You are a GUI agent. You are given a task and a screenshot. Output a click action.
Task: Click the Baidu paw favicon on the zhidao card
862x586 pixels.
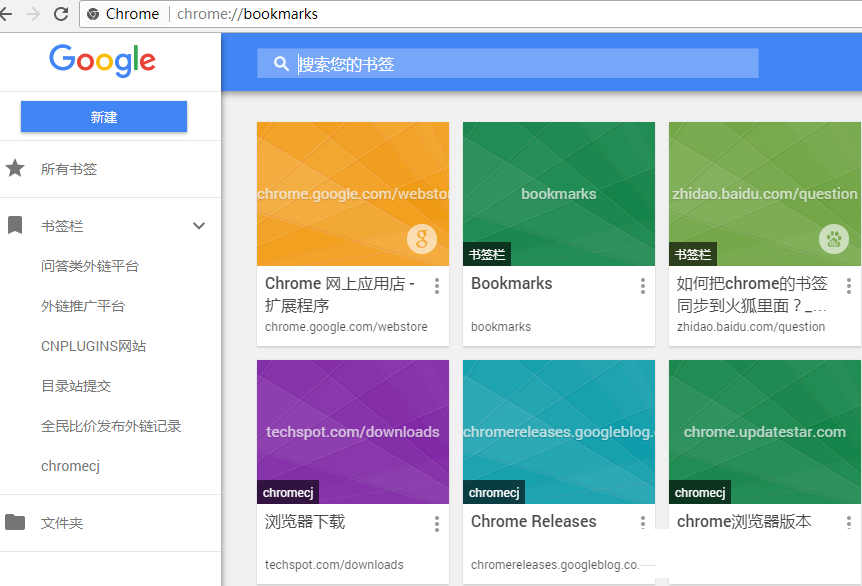(x=834, y=239)
